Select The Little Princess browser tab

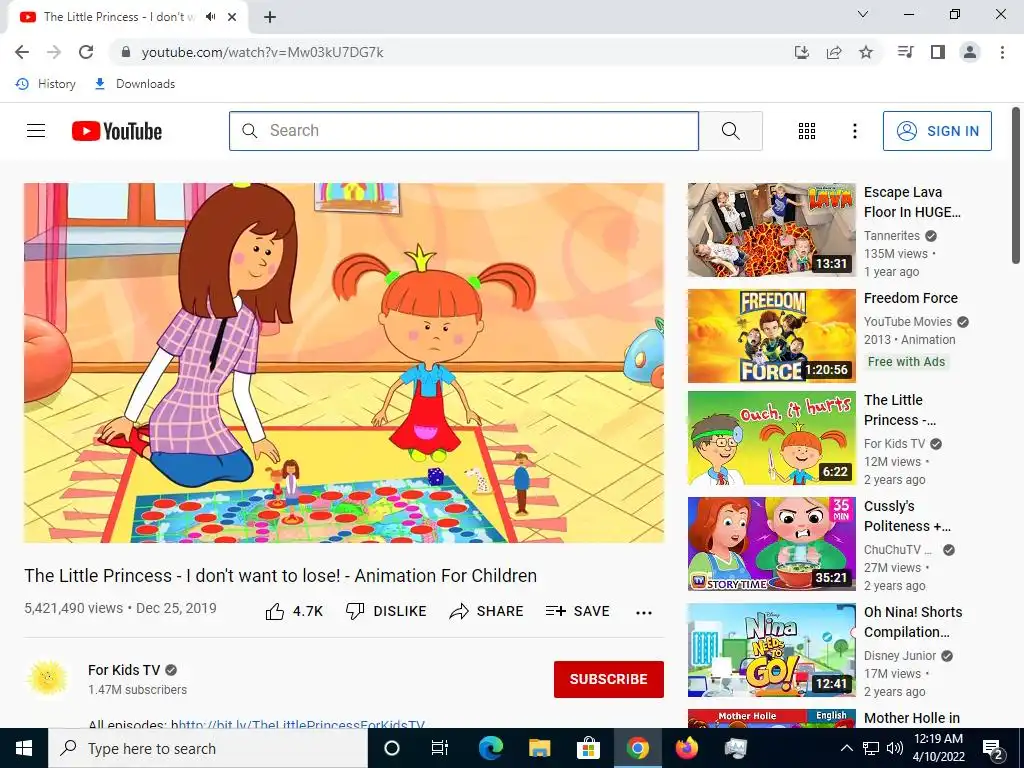tap(127, 18)
